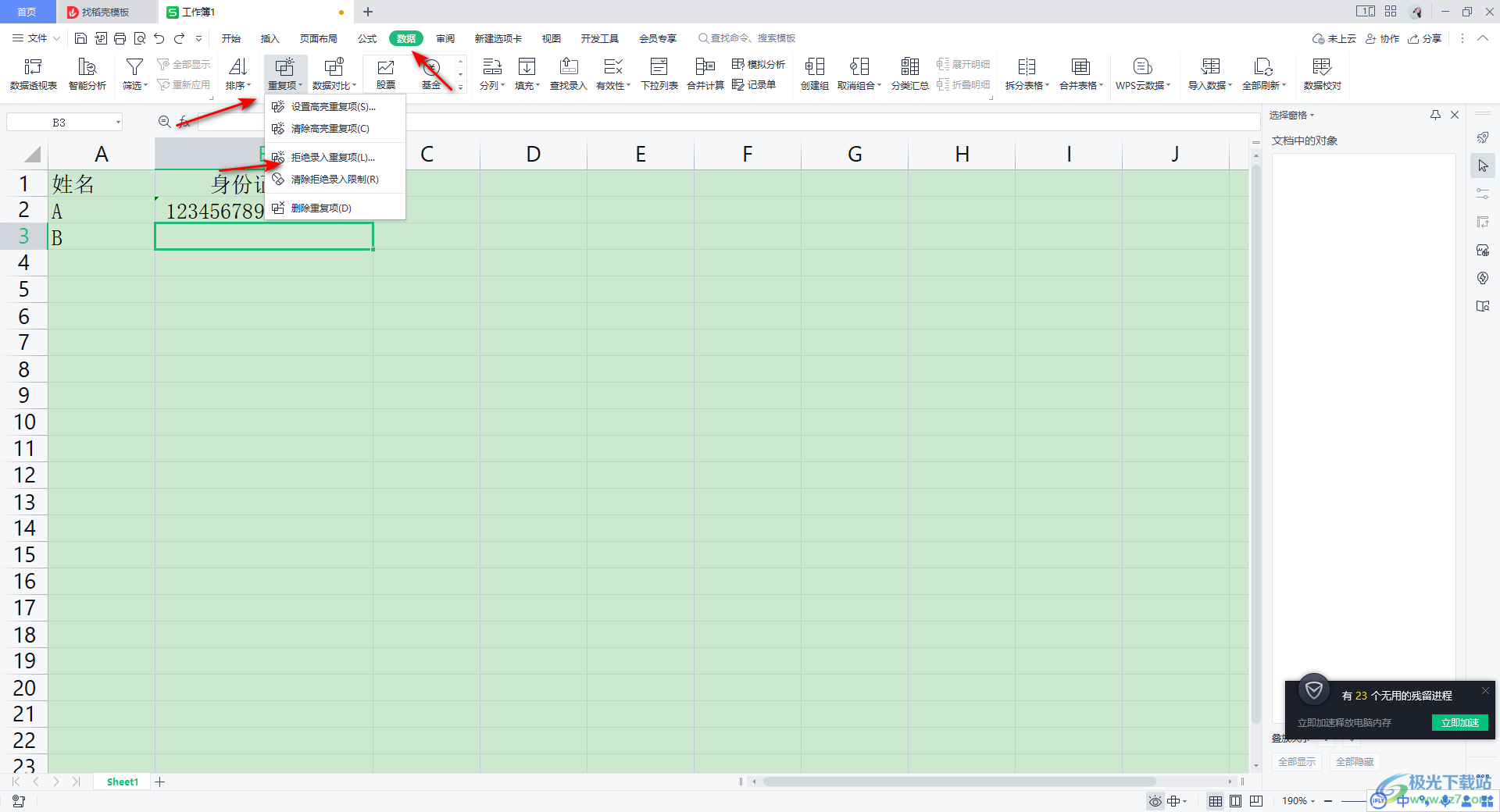Expand the quick access toolbar customize arrow
The width and height of the screenshot is (1500, 812).
[198, 38]
